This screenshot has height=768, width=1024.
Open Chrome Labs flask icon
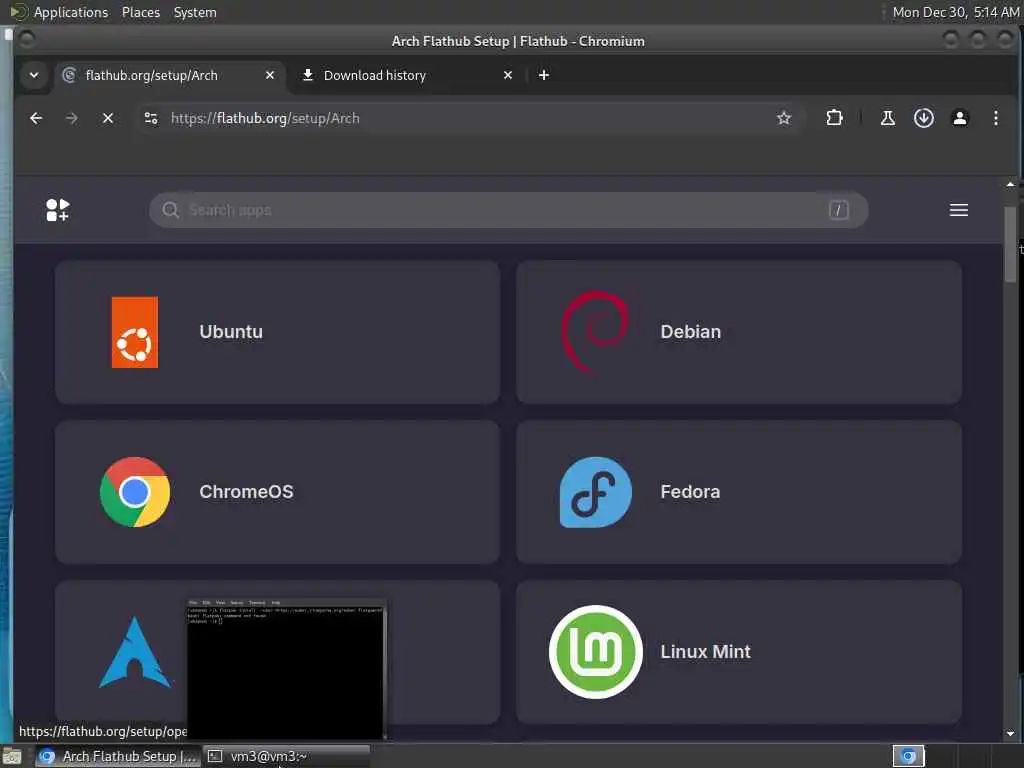(888, 118)
